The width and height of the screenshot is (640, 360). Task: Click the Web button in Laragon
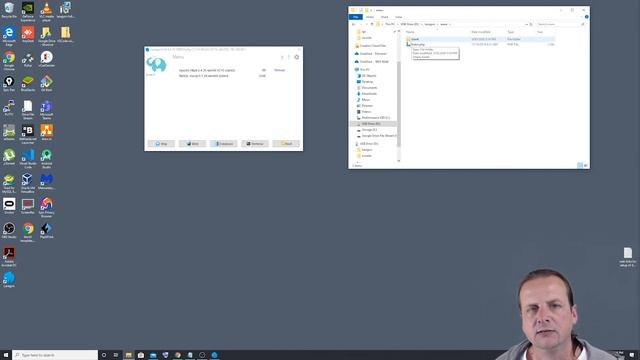pos(192,144)
